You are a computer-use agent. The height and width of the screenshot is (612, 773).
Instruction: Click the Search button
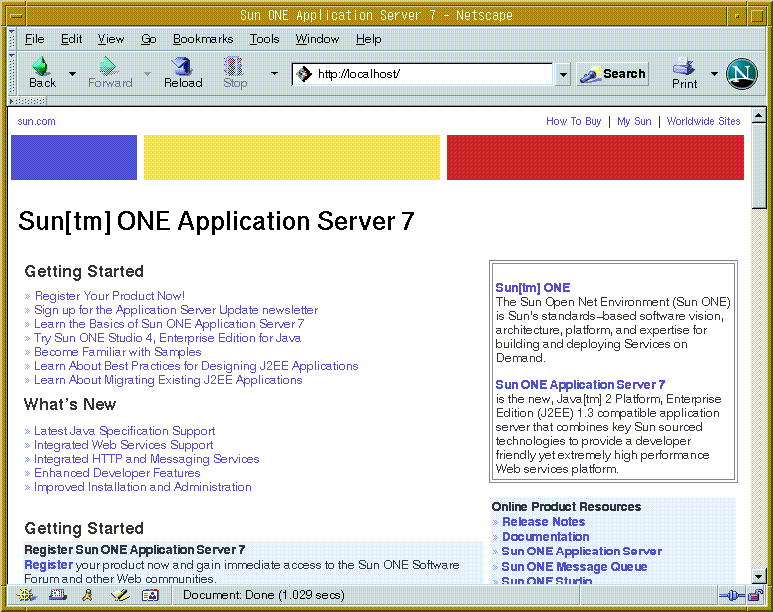point(613,74)
